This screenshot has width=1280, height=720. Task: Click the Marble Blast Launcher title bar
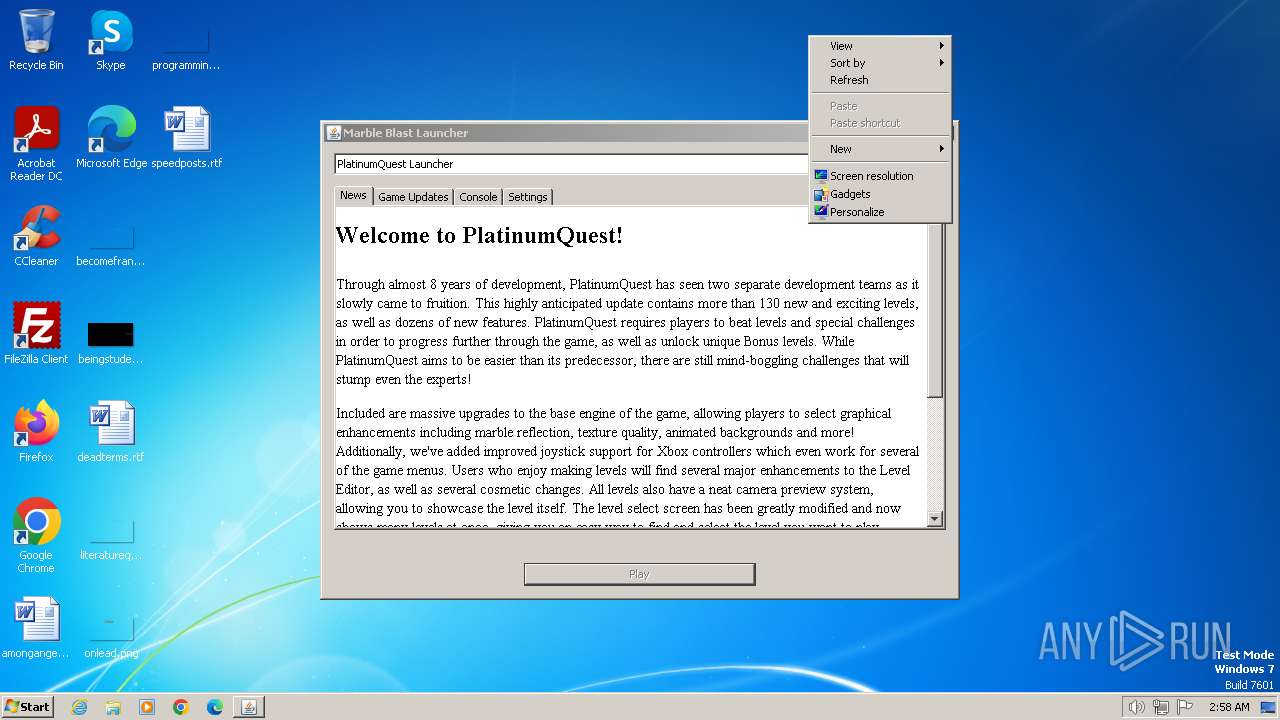(x=565, y=133)
